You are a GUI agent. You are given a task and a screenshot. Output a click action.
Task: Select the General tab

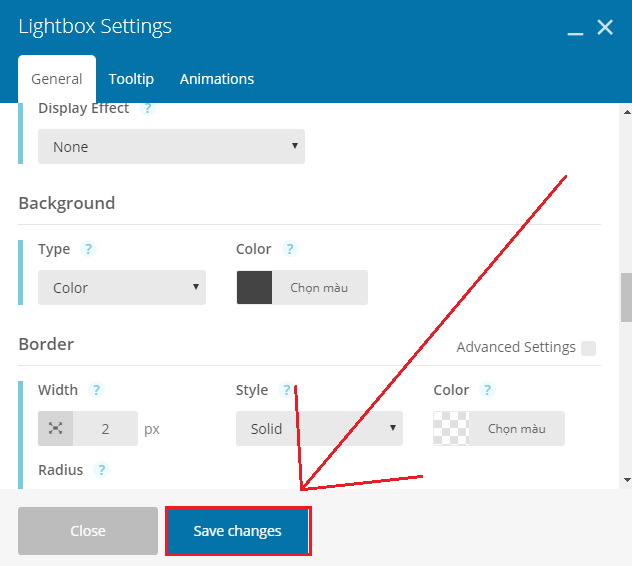(57, 79)
